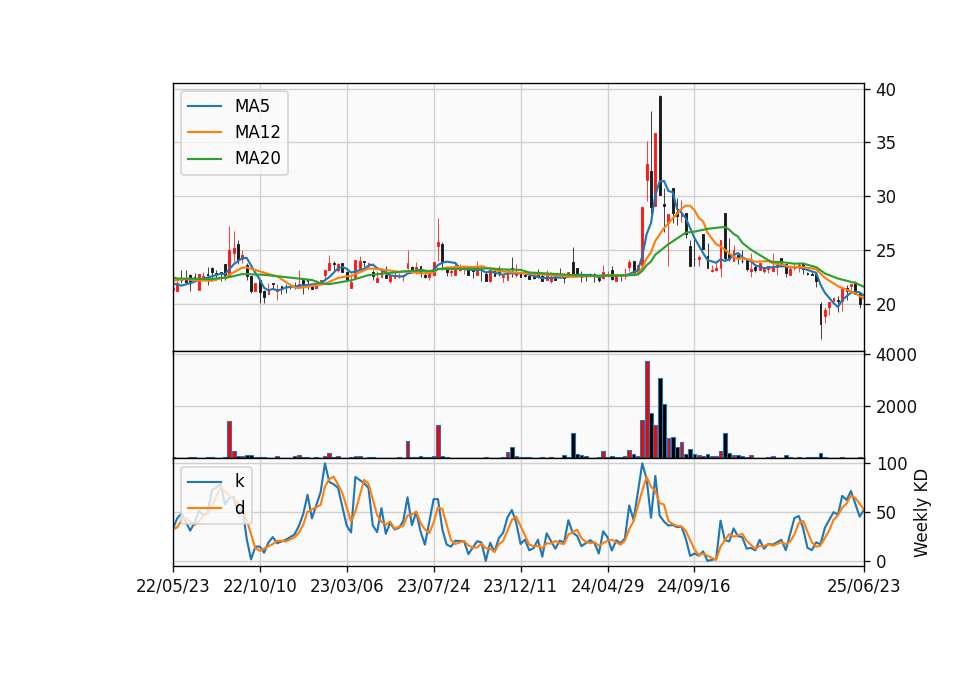
Task: Click the 24/09/16 date axis label
Action: (x=694, y=586)
